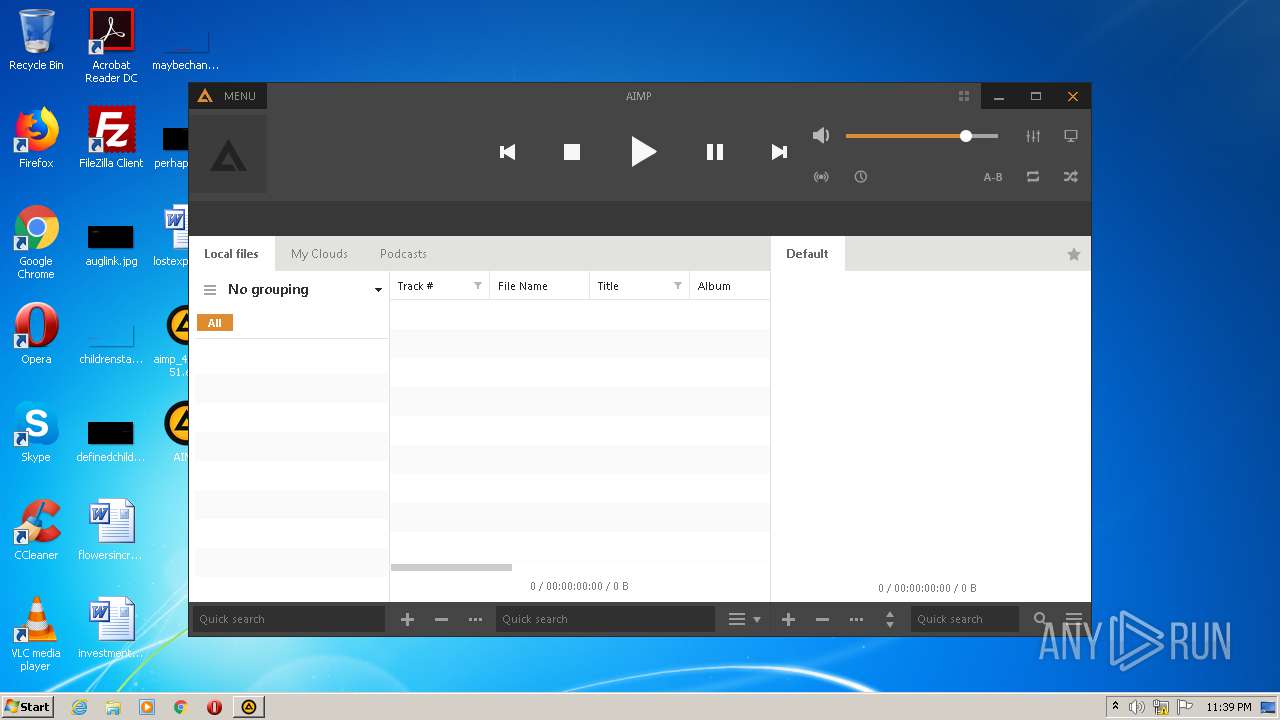Open library view mode dropdown

pyautogui.click(x=744, y=619)
